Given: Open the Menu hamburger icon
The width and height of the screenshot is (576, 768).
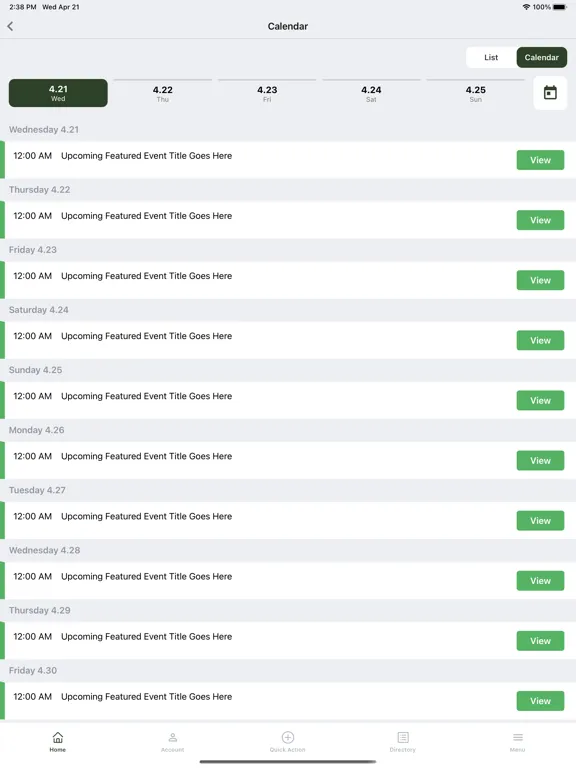Looking at the screenshot, I should pyautogui.click(x=518, y=737).
